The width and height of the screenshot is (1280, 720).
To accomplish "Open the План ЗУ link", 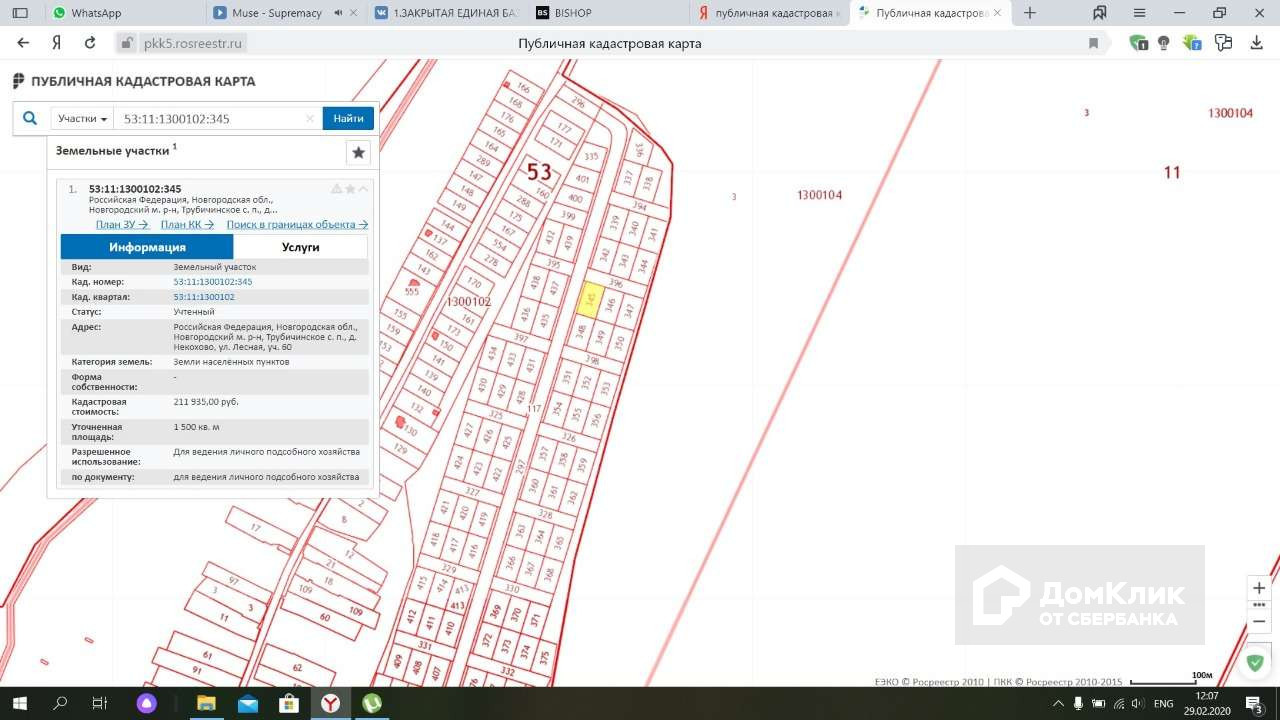I will (122, 225).
